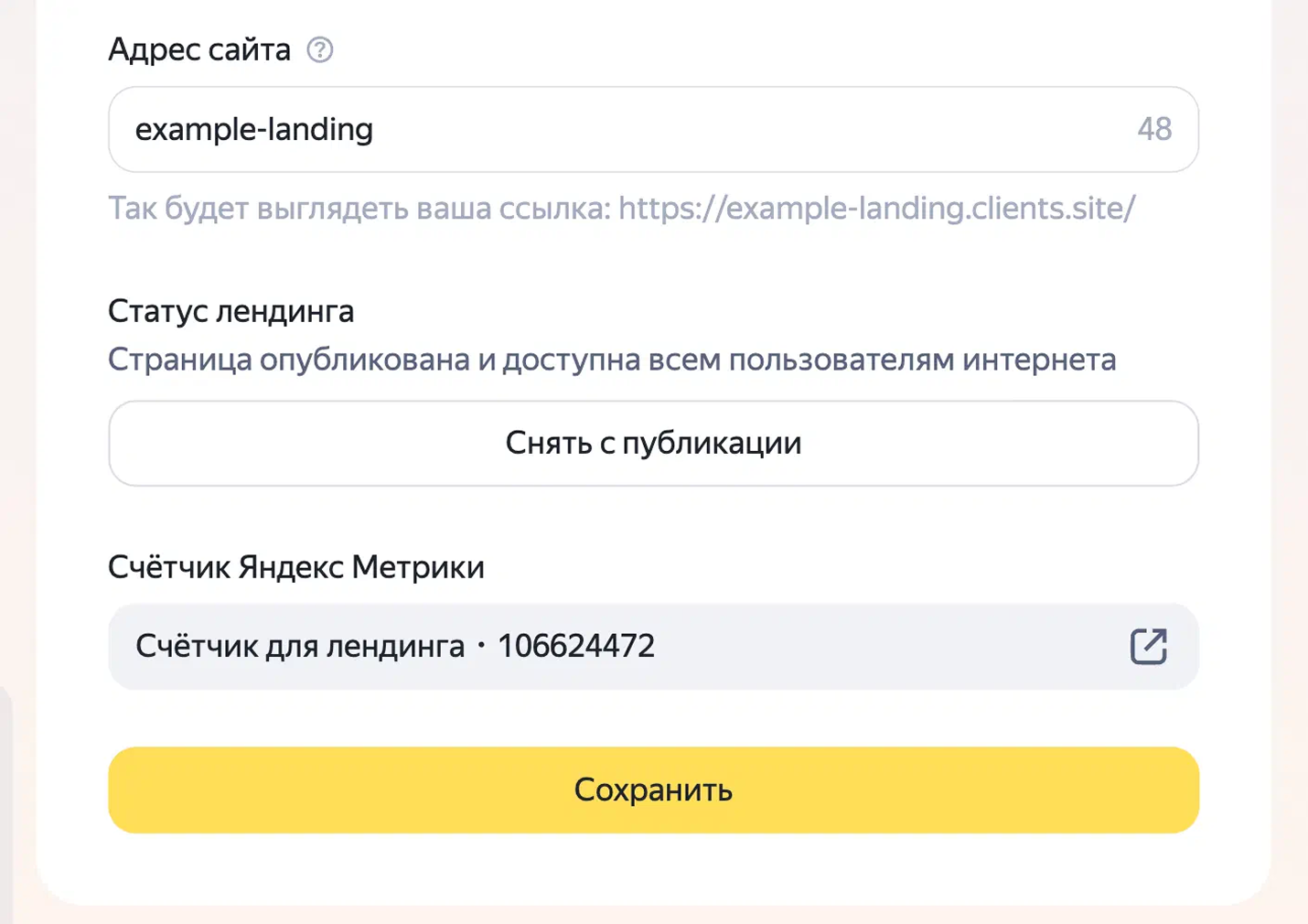Unpublish the page with Снять с публикации

tap(653, 444)
